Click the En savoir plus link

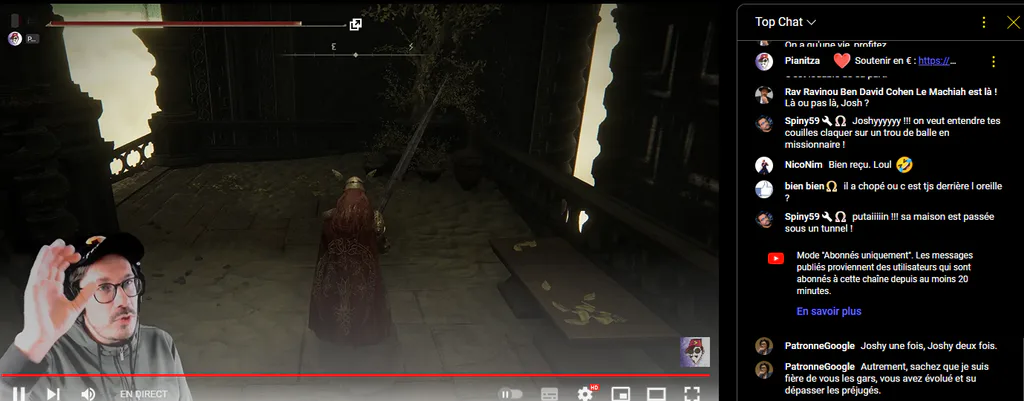point(829,312)
